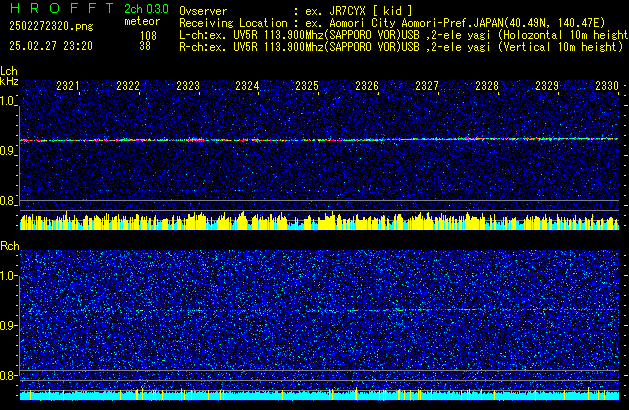Click the meteor label
629x410 pixels.
click(x=142, y=21)
